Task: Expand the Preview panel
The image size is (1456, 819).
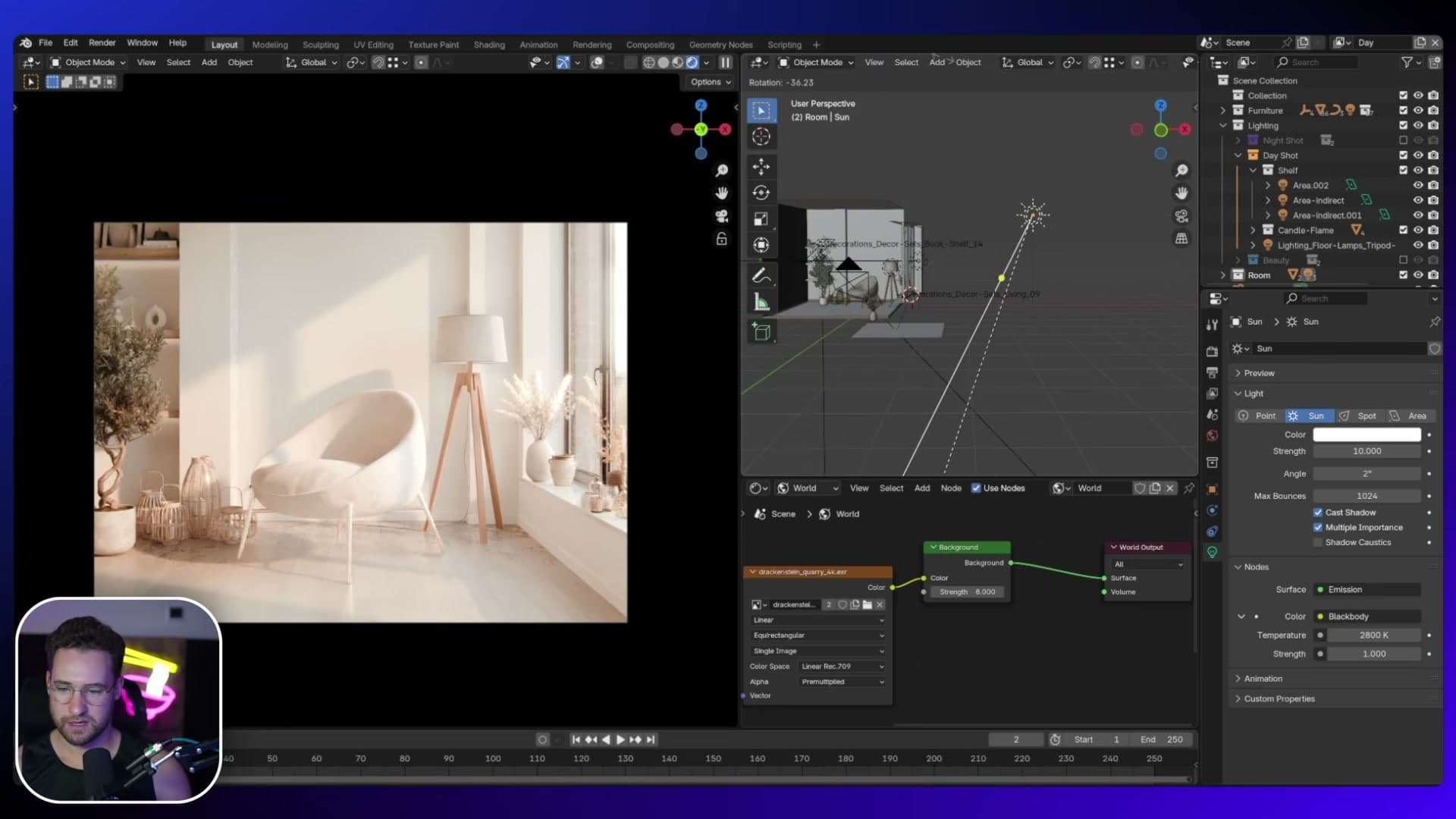Action: pyautogui.click(x=1238, y=373)
